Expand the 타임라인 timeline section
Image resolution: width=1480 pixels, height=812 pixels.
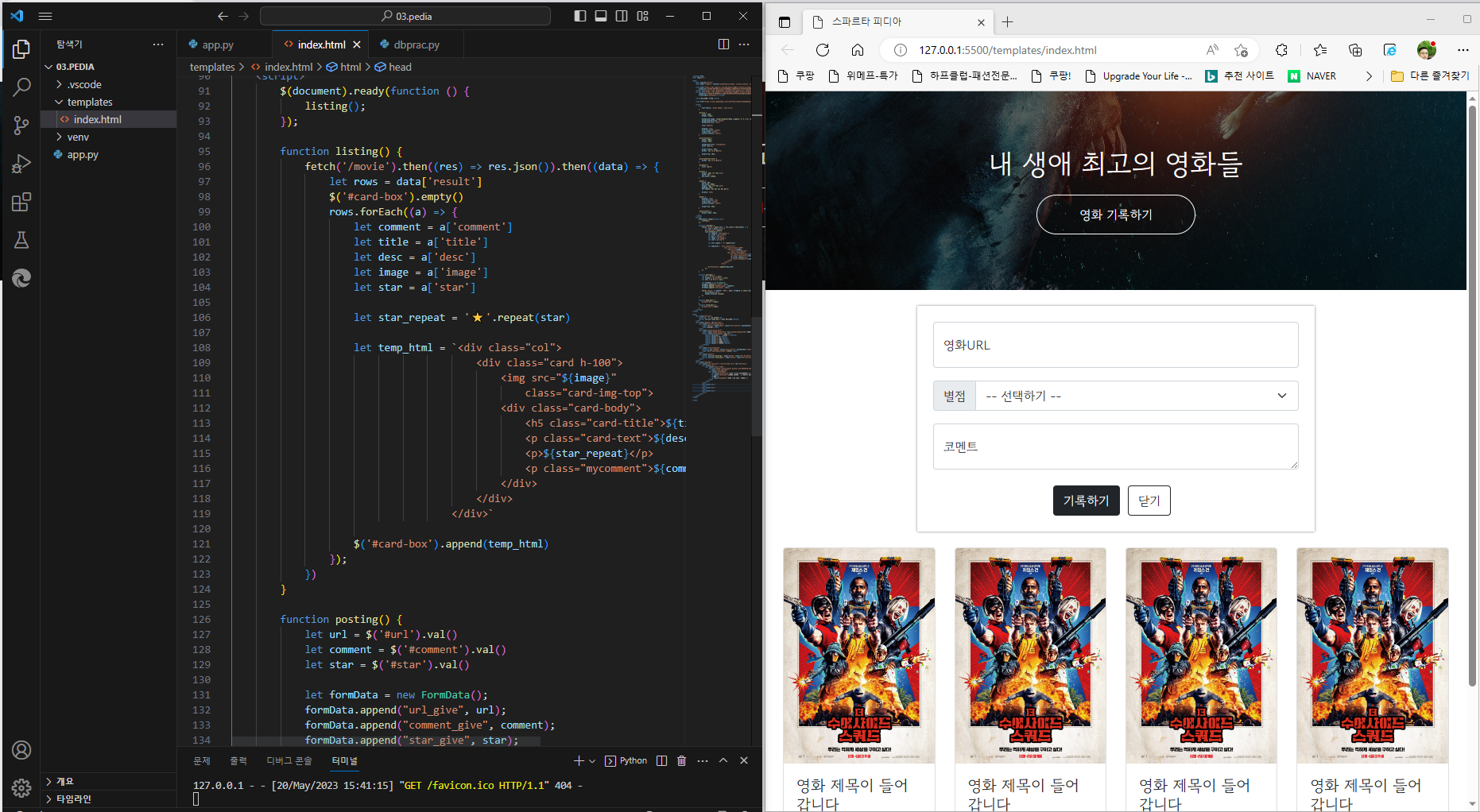[109, 798]
